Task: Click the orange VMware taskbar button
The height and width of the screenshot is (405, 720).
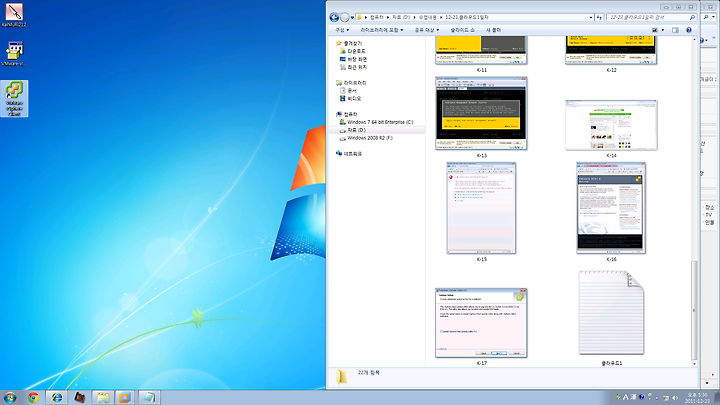Action: tap(125, 397)
